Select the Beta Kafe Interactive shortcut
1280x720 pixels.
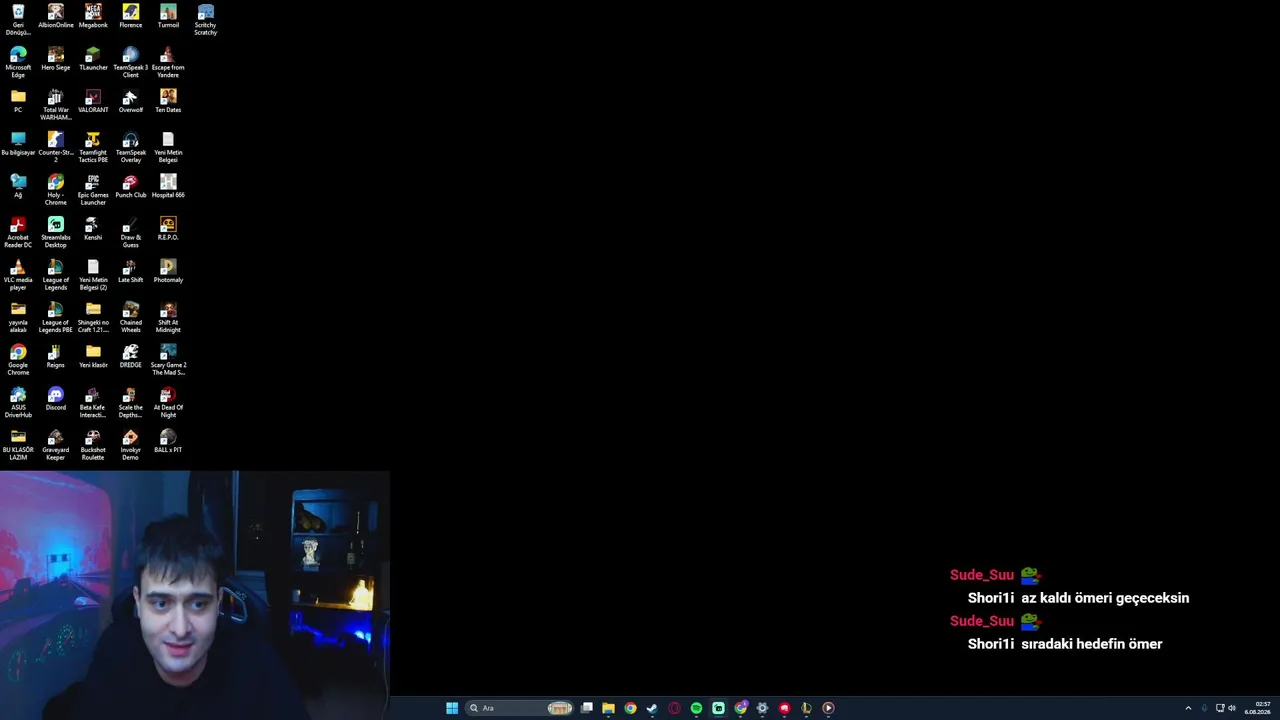point(93,401)
